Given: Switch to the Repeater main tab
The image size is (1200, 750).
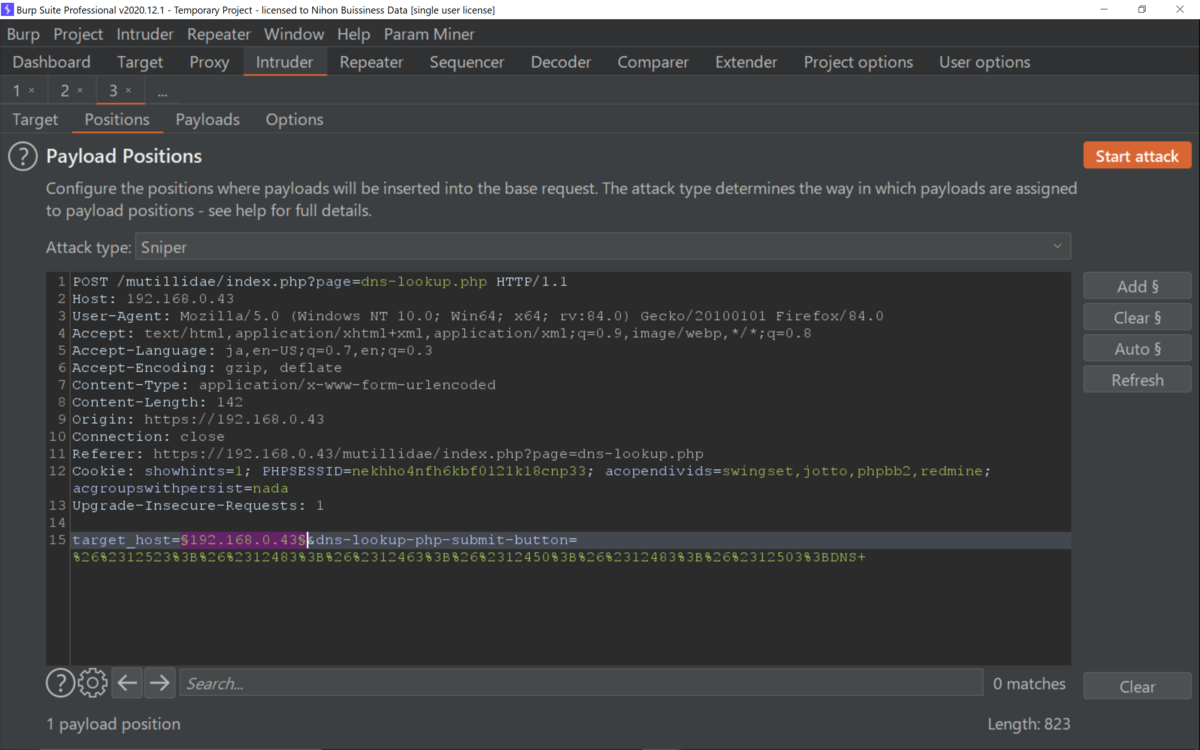Looking at the screenshot, I should (371, 62).
